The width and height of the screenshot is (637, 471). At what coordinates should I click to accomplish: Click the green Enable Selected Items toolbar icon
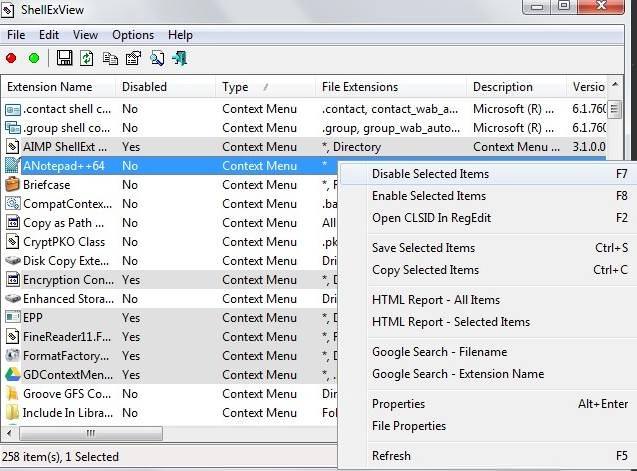point(34,59)
